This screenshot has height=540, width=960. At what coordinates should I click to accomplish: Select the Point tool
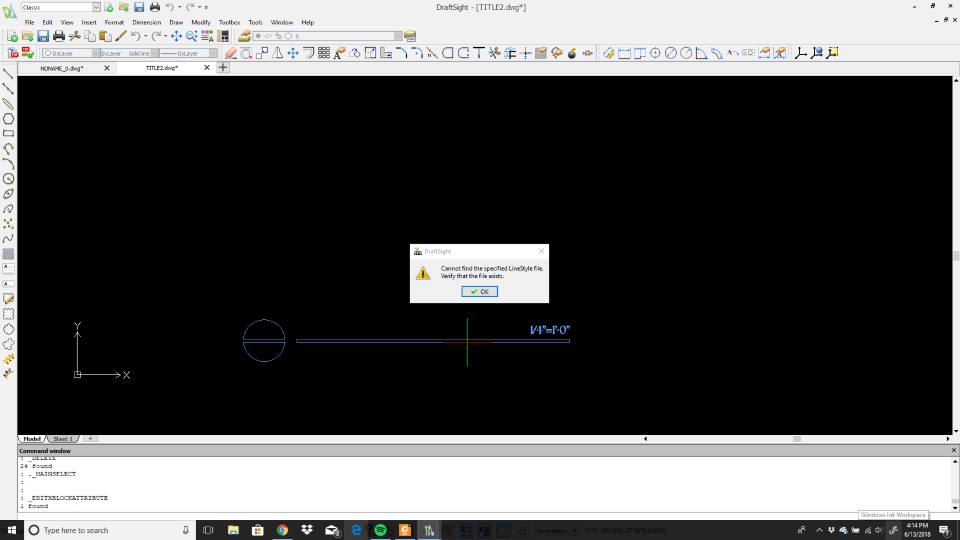[x=8, y=224]
